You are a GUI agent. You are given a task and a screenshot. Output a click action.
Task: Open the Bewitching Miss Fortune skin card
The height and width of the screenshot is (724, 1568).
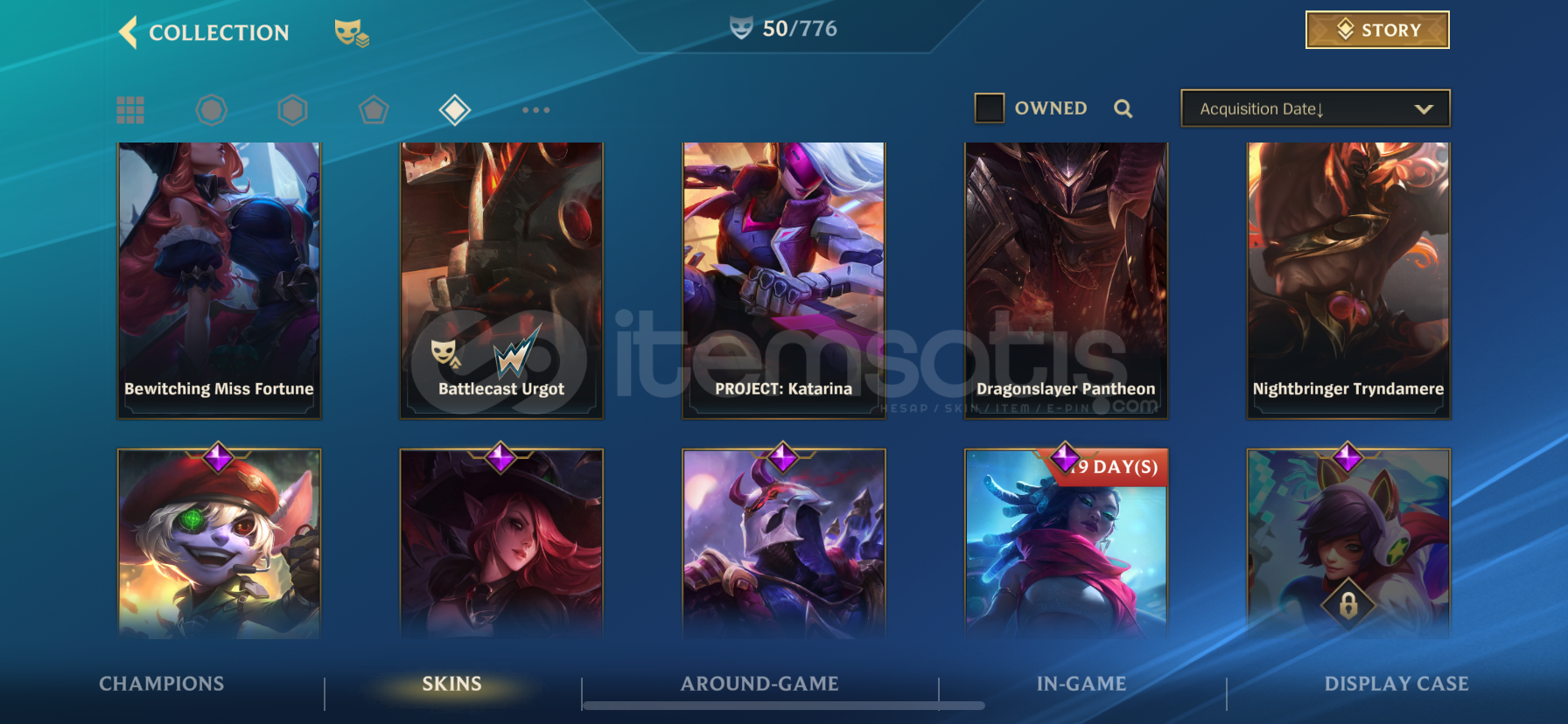[219, 280]
